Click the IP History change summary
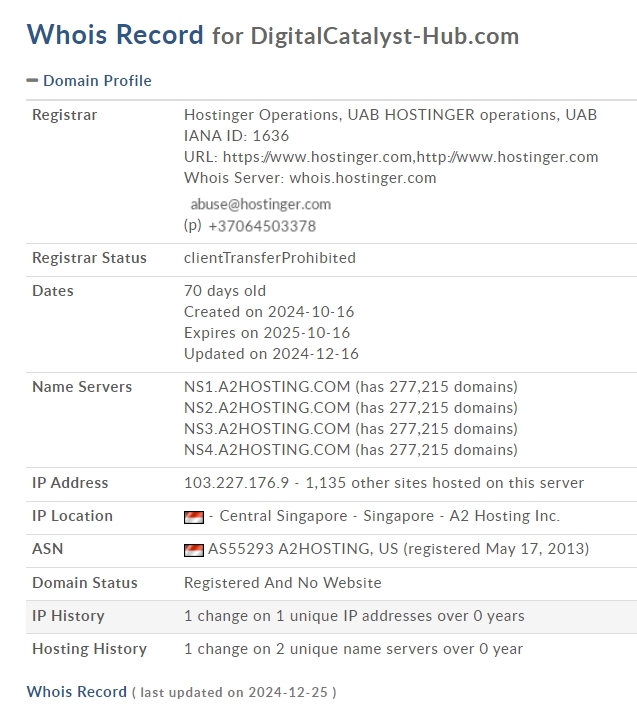Image resolution: width=637 pixels, height=707 pixels. pos(354,616)
